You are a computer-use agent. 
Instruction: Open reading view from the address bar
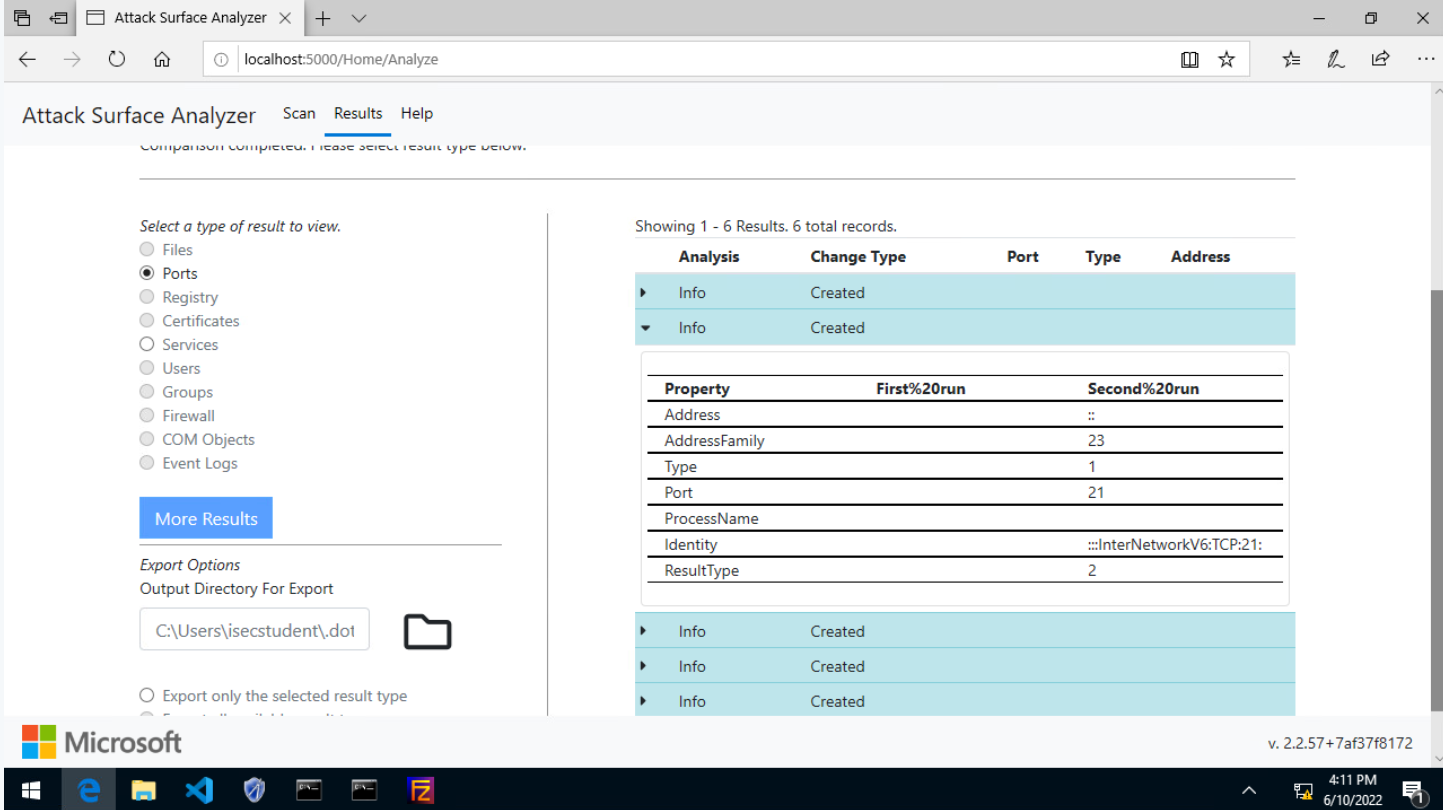coord(1189,59)
